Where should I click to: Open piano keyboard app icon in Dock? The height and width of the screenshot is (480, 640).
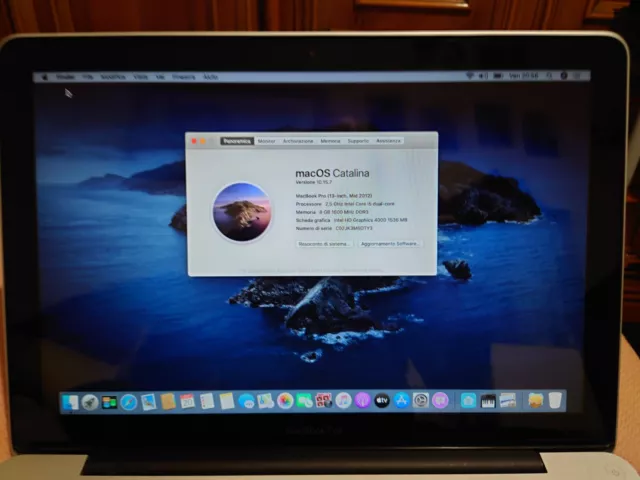click(488, 401)
